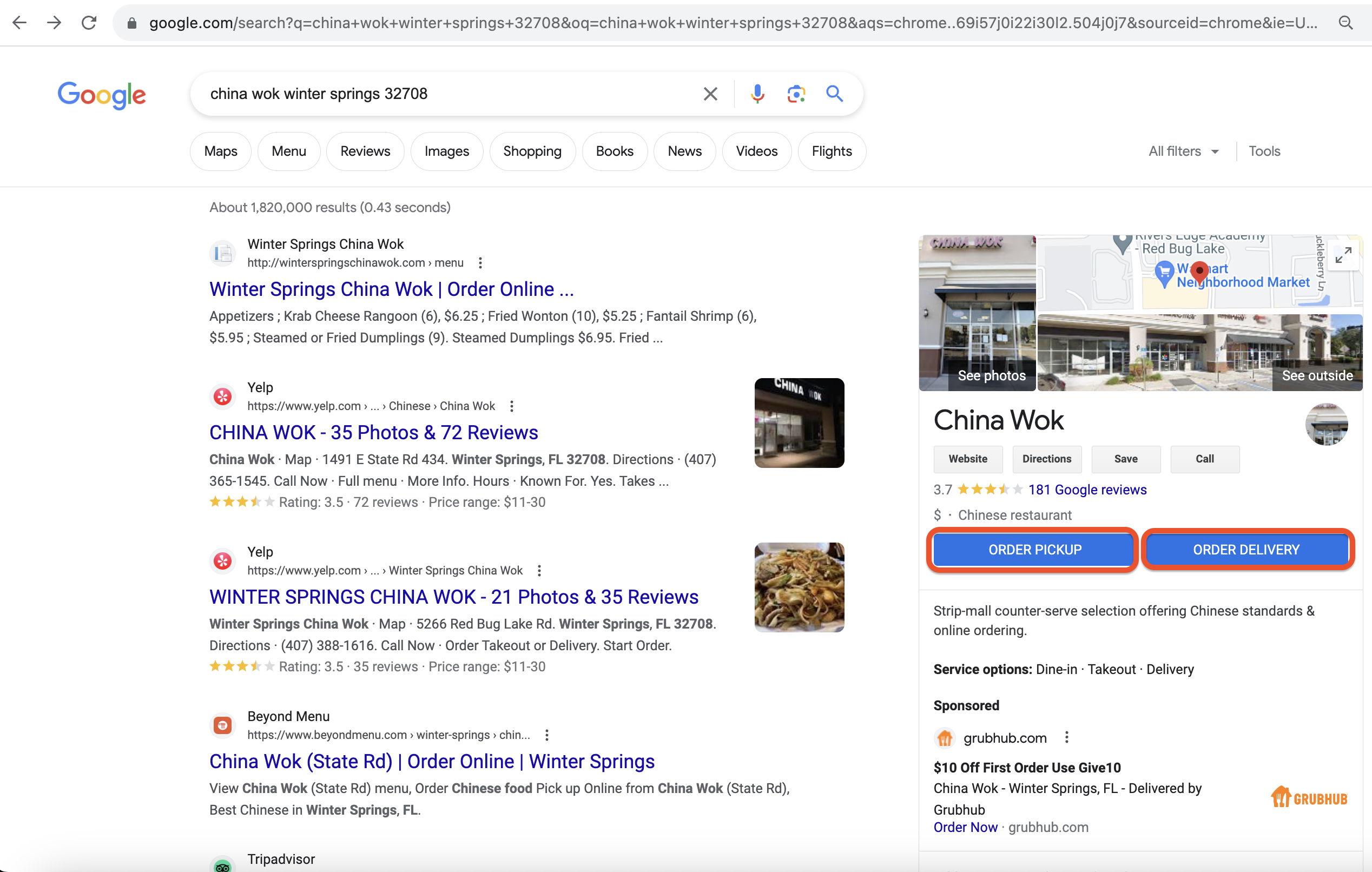This screenshot has width=1372, height=872.
Task: Open three-dot options on Winter Springs China Wok result
Action: tap(480, 262)
